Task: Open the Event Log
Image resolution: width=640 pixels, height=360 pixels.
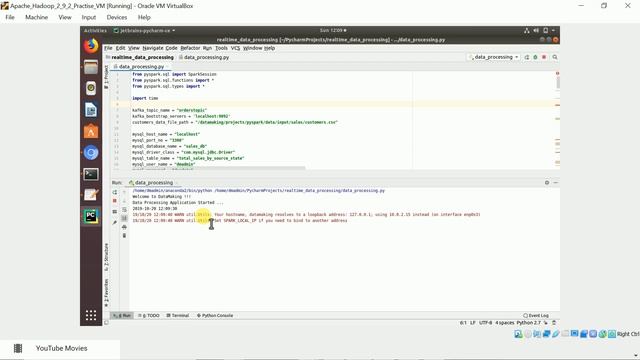Action: [x=536, y=316]
